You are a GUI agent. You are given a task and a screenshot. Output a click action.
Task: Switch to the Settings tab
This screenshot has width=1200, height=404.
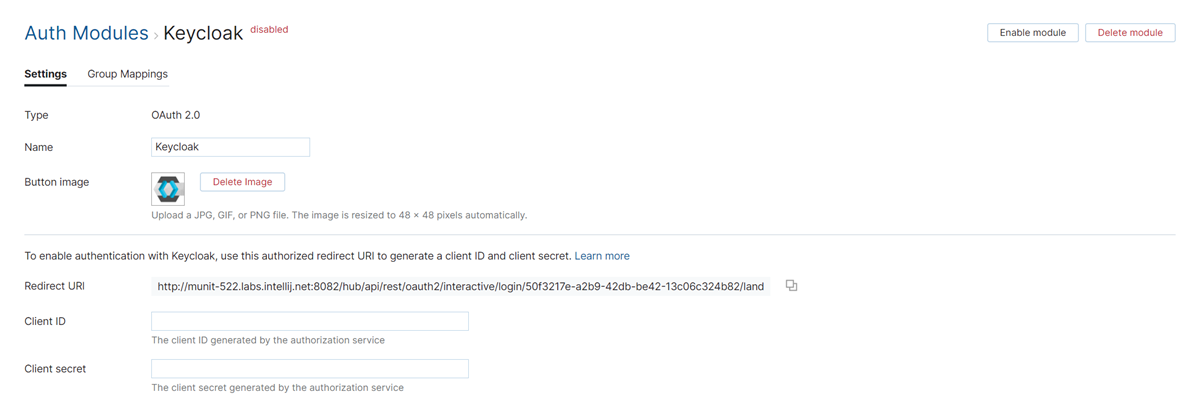tap(45, 74)
